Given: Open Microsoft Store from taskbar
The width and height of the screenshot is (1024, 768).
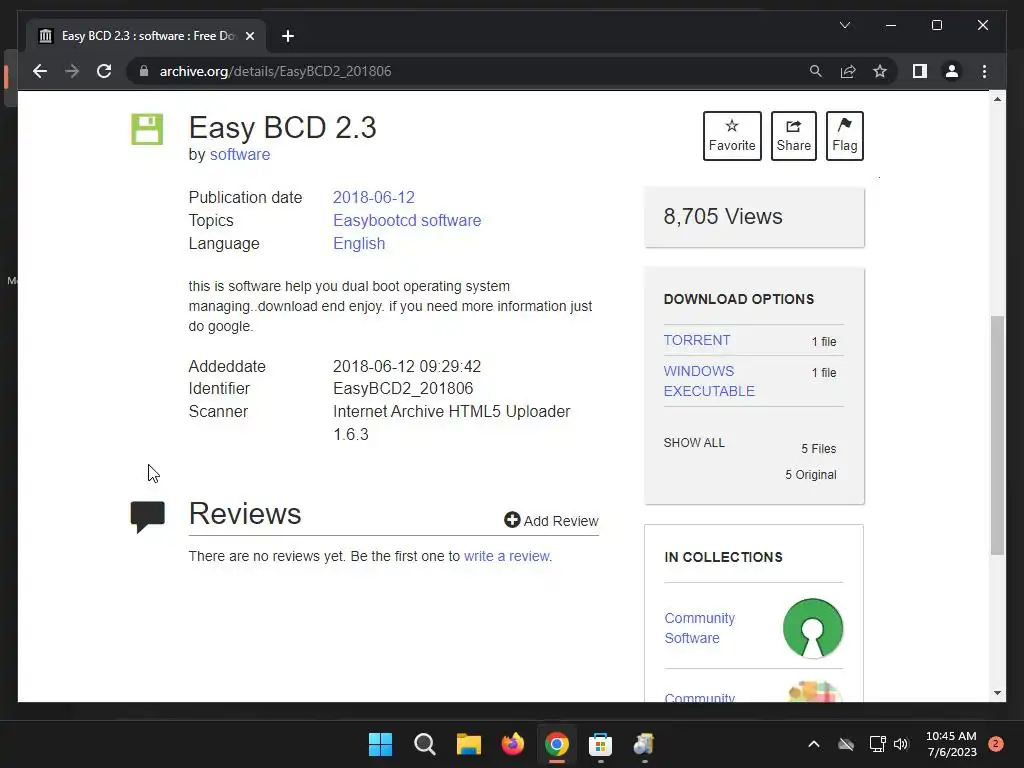Looking at the screenshot, I should [600, 744].
